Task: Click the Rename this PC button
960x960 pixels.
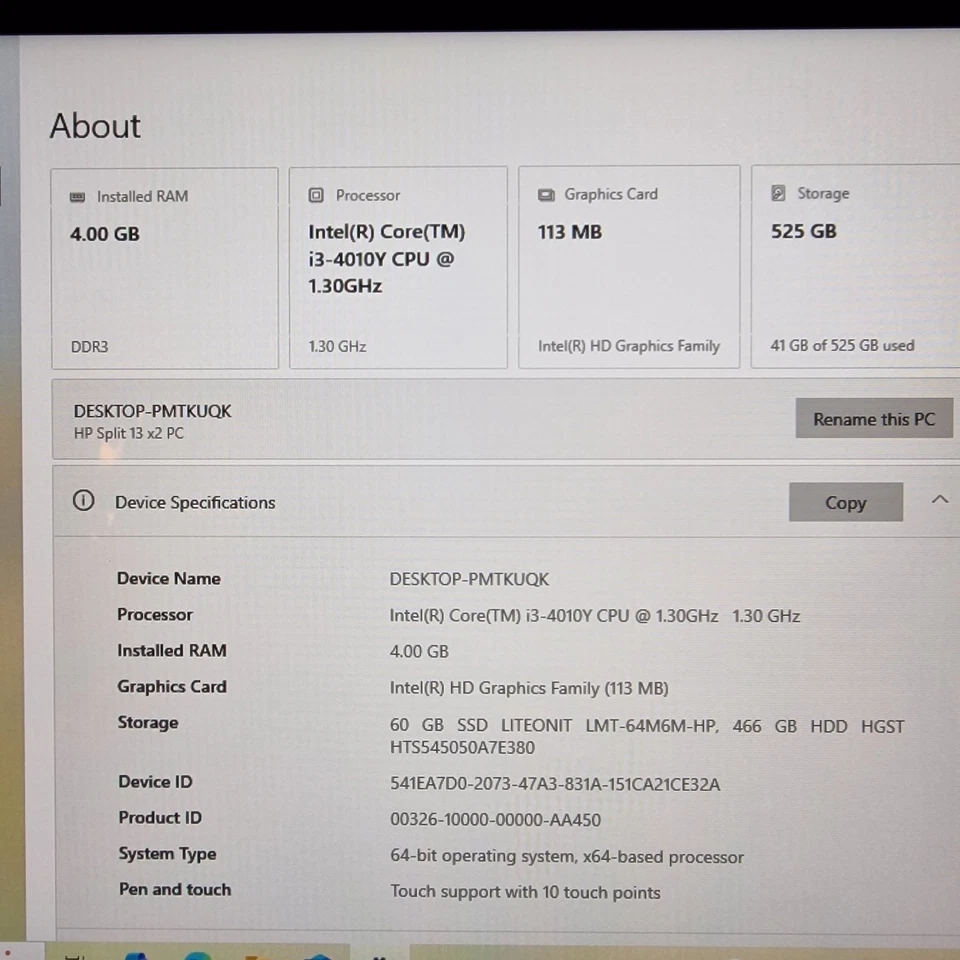Action: 874,419
